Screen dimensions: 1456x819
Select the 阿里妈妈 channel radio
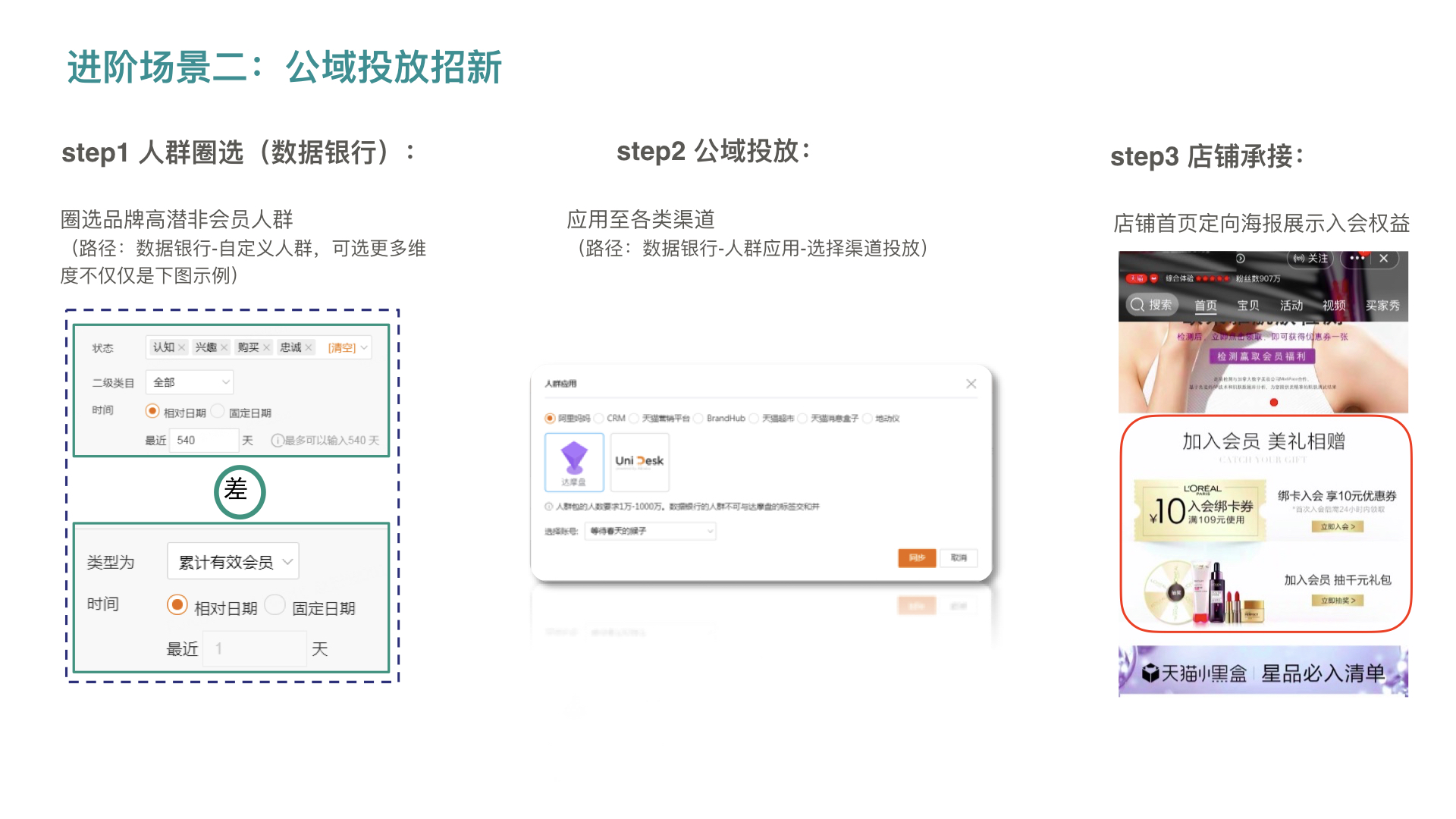(x=550, y=418)
